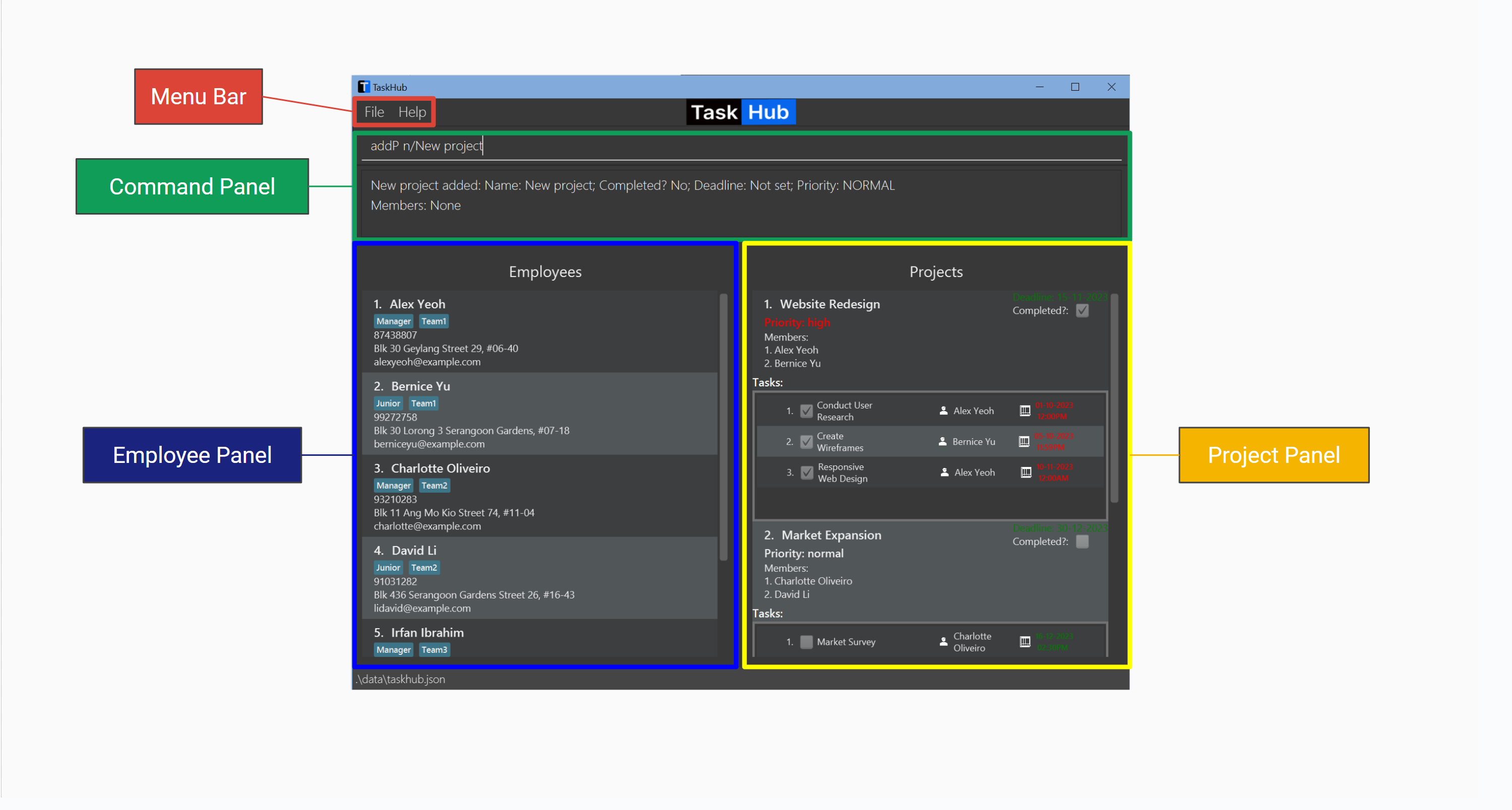
Task: Select the Market Expansion project title
Action: pos(831,535)
